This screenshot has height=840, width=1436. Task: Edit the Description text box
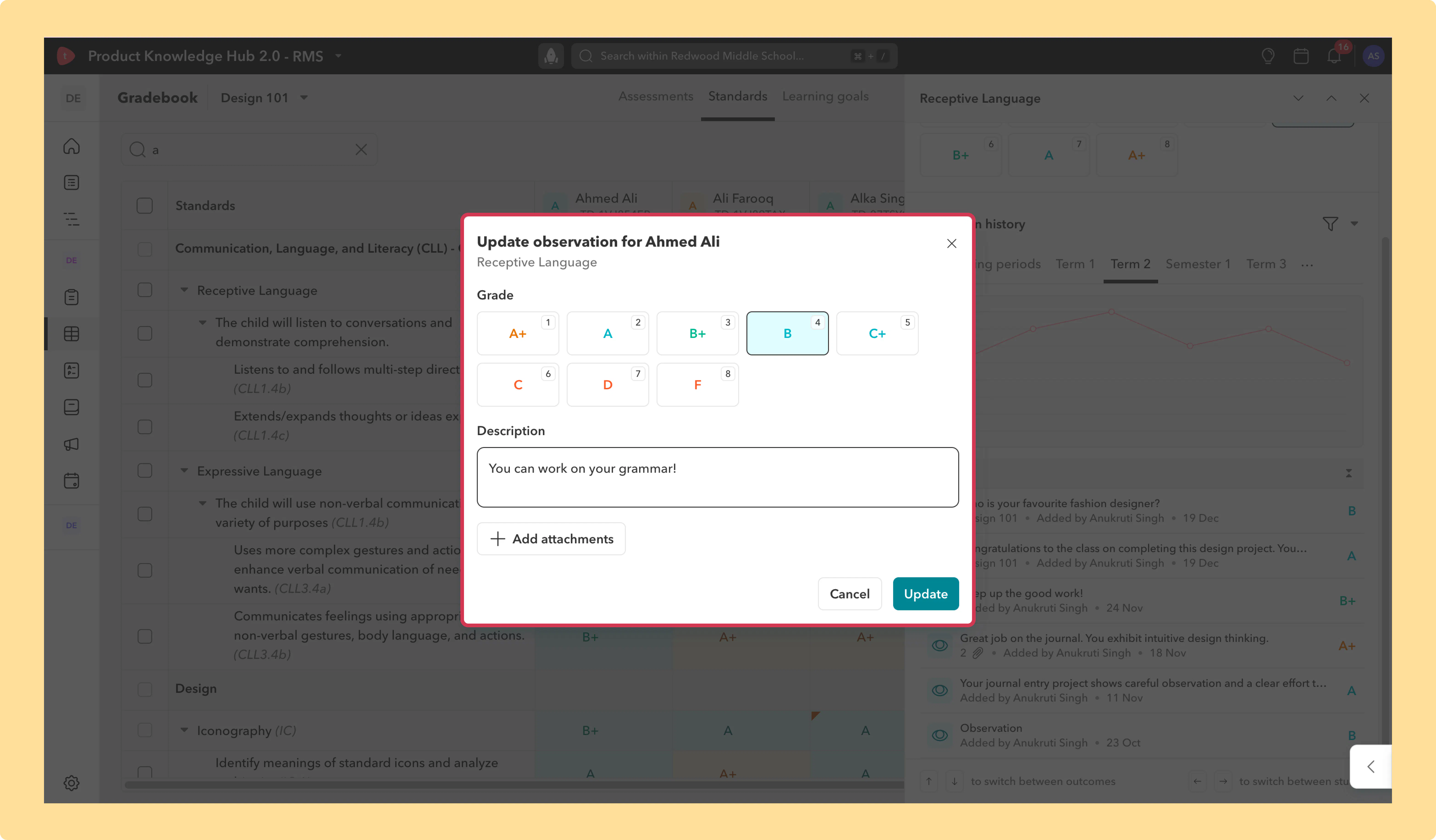[718, 477]
